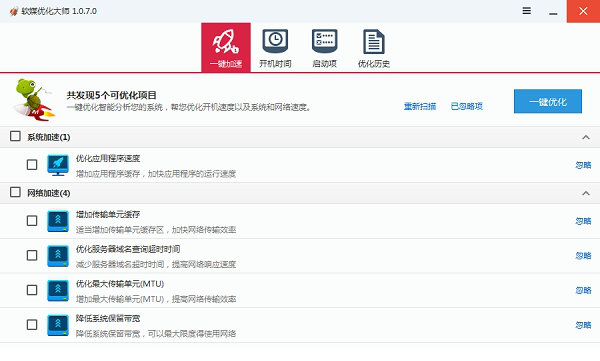Click description 增加最大传输单元(MTU)，提高网络传输效率
The height and width of the screenshot is (361, 600).
(156, 299)
